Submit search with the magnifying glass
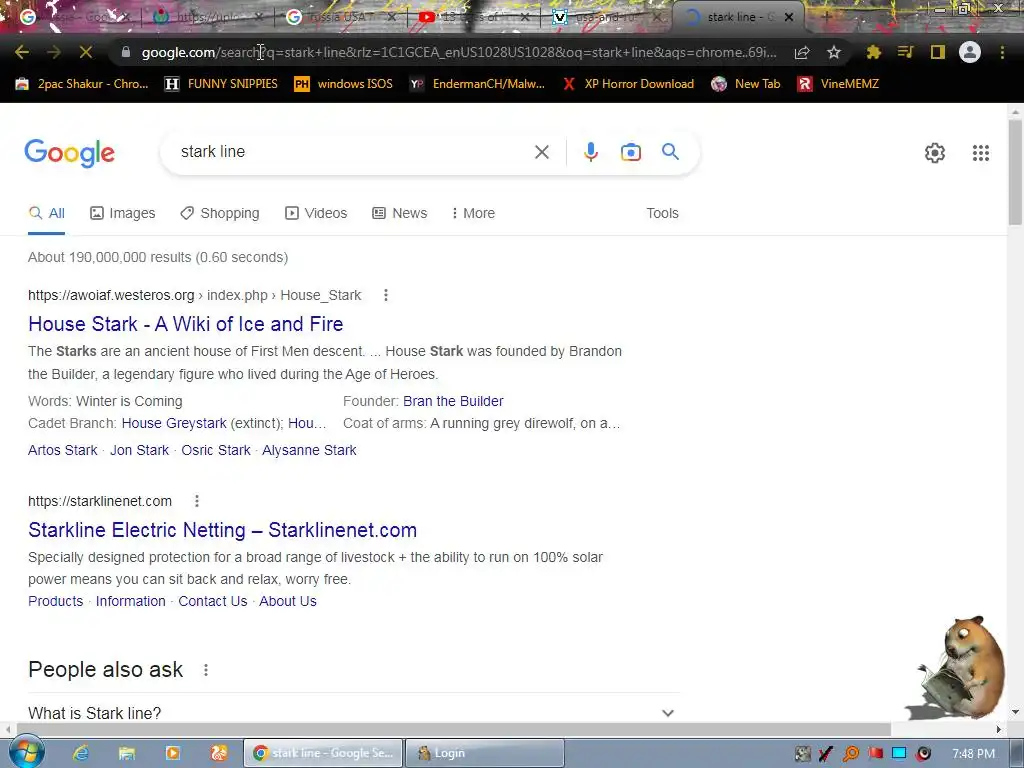 [671, 152]
